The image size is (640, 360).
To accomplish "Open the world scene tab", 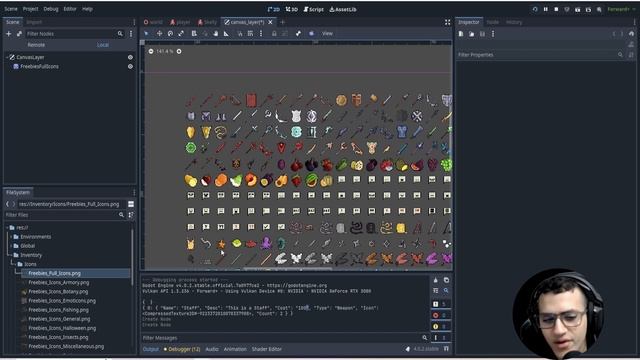I will click(x=153, y=22).
